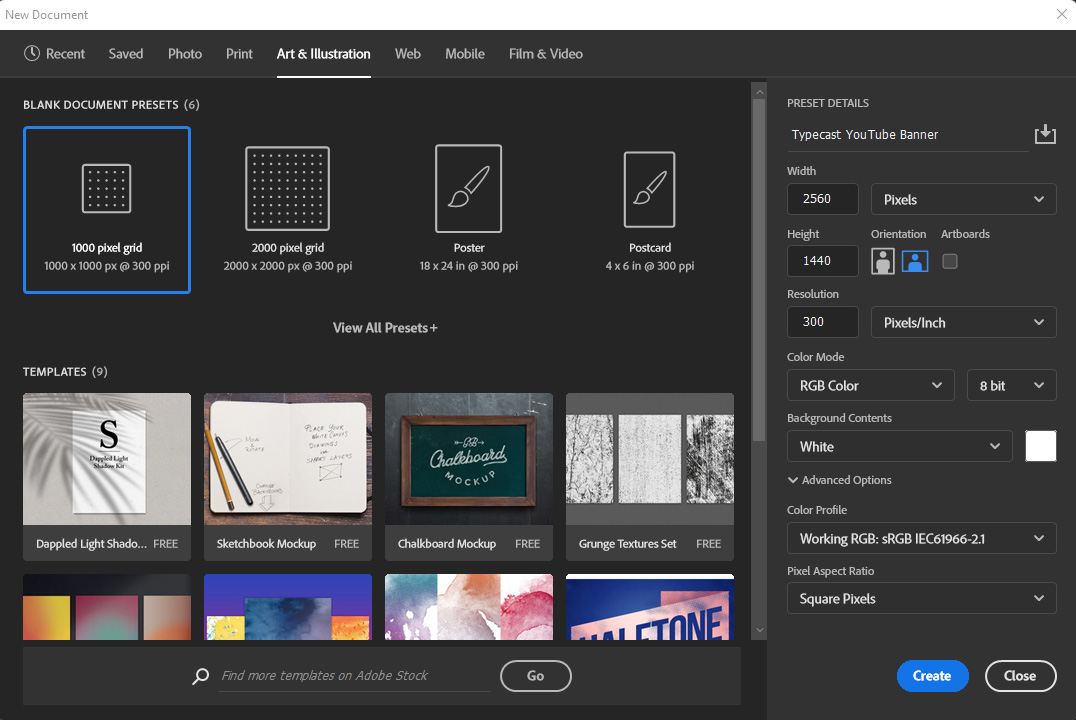The image size is (1076, 720).
Task: Click the search magnifier in Adobe Stock field
Action: [x=199, y=676]
